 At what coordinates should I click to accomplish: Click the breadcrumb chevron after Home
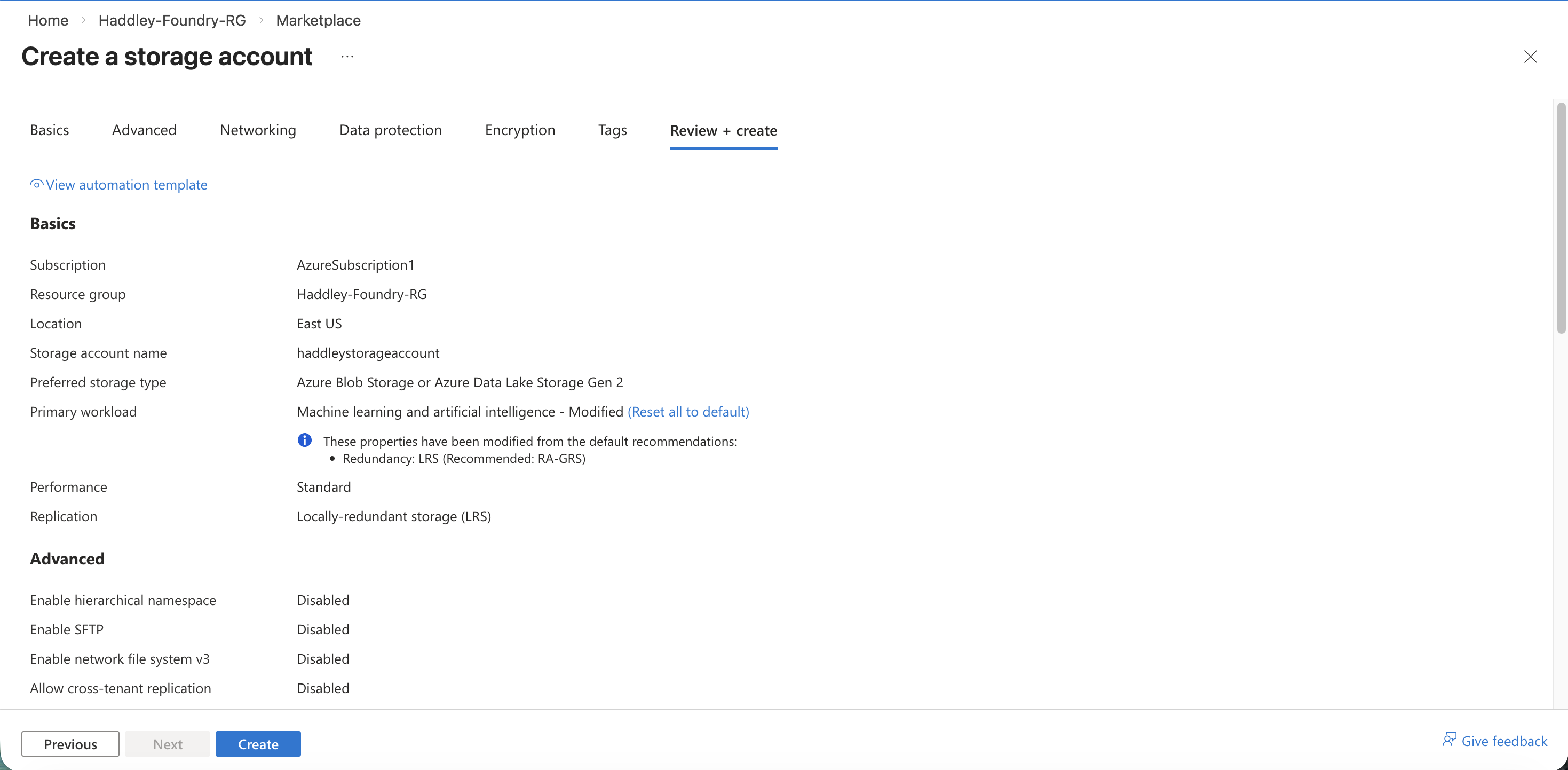(83, 20)
